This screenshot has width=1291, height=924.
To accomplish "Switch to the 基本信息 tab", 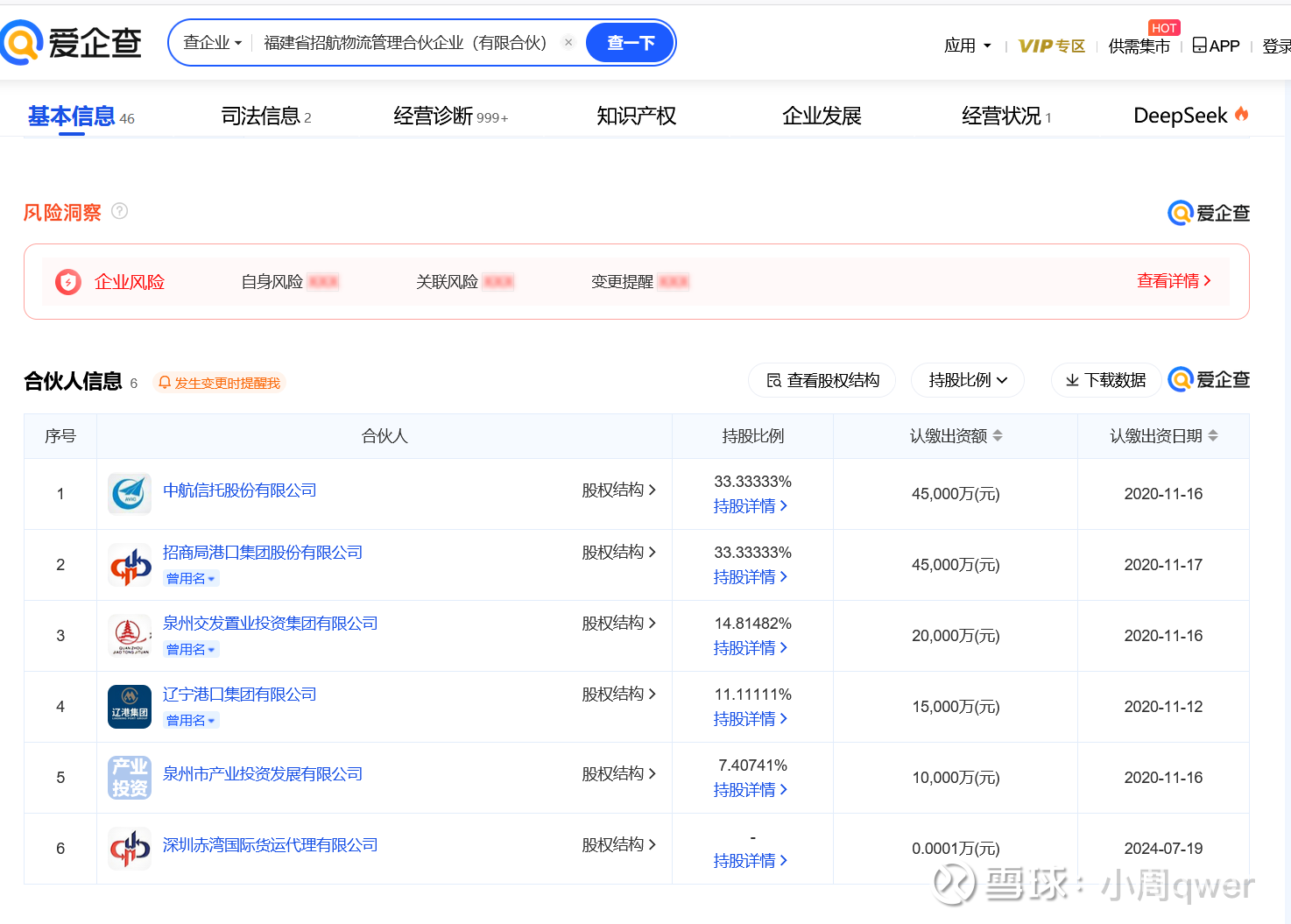I will (81, 116).
